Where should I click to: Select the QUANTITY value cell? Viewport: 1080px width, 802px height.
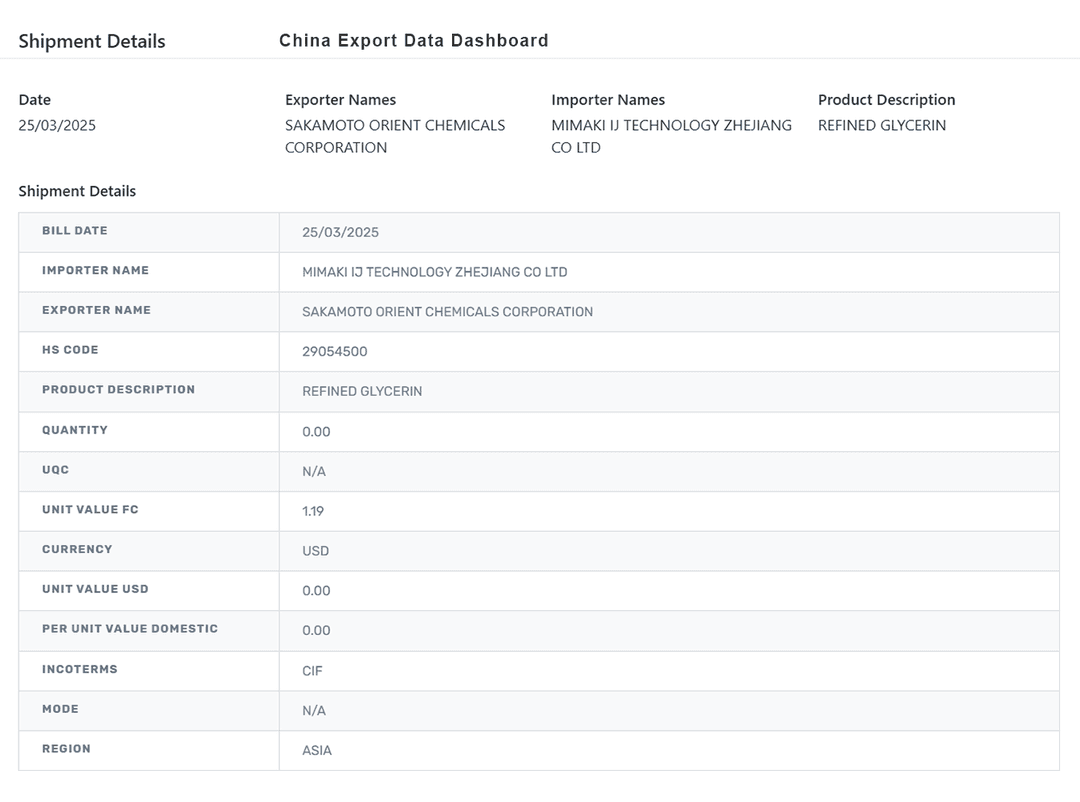[316, 432]
